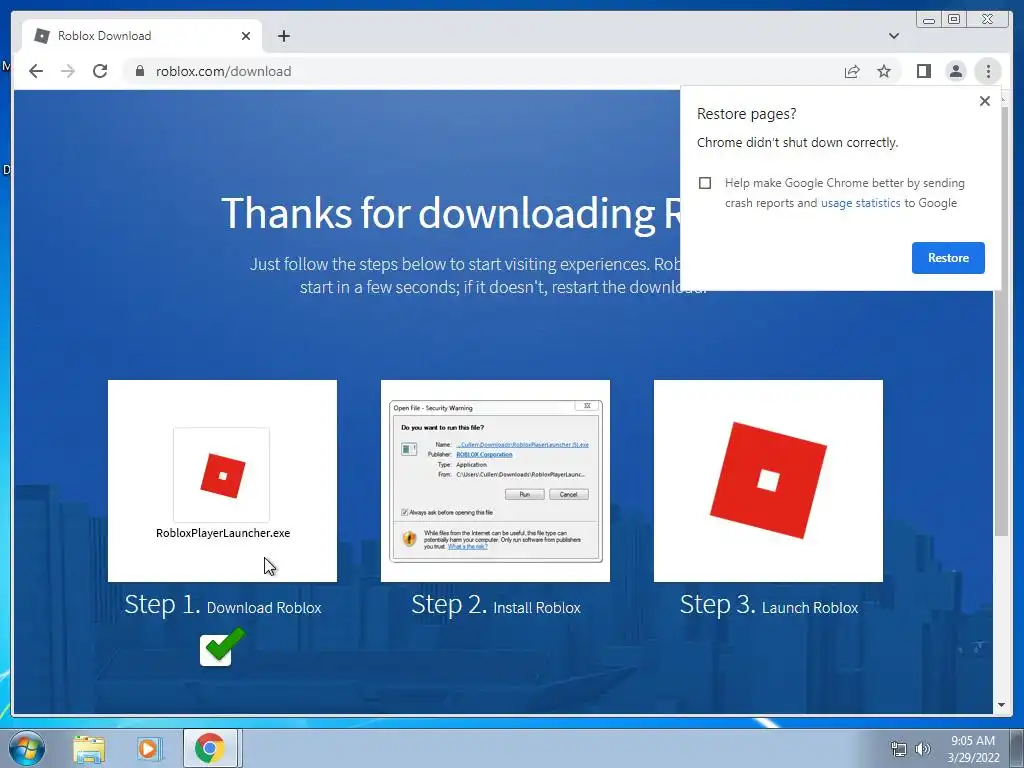Close the Chrome window
The height and width of the screenshot is (768, 1024).
coord(988,20)
